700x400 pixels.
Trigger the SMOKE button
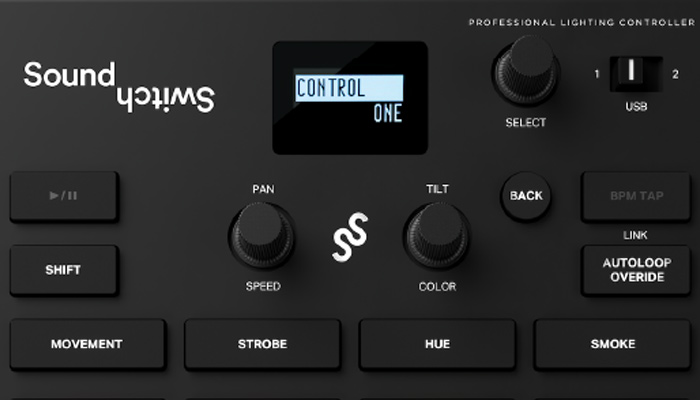[x=612, y=344]
